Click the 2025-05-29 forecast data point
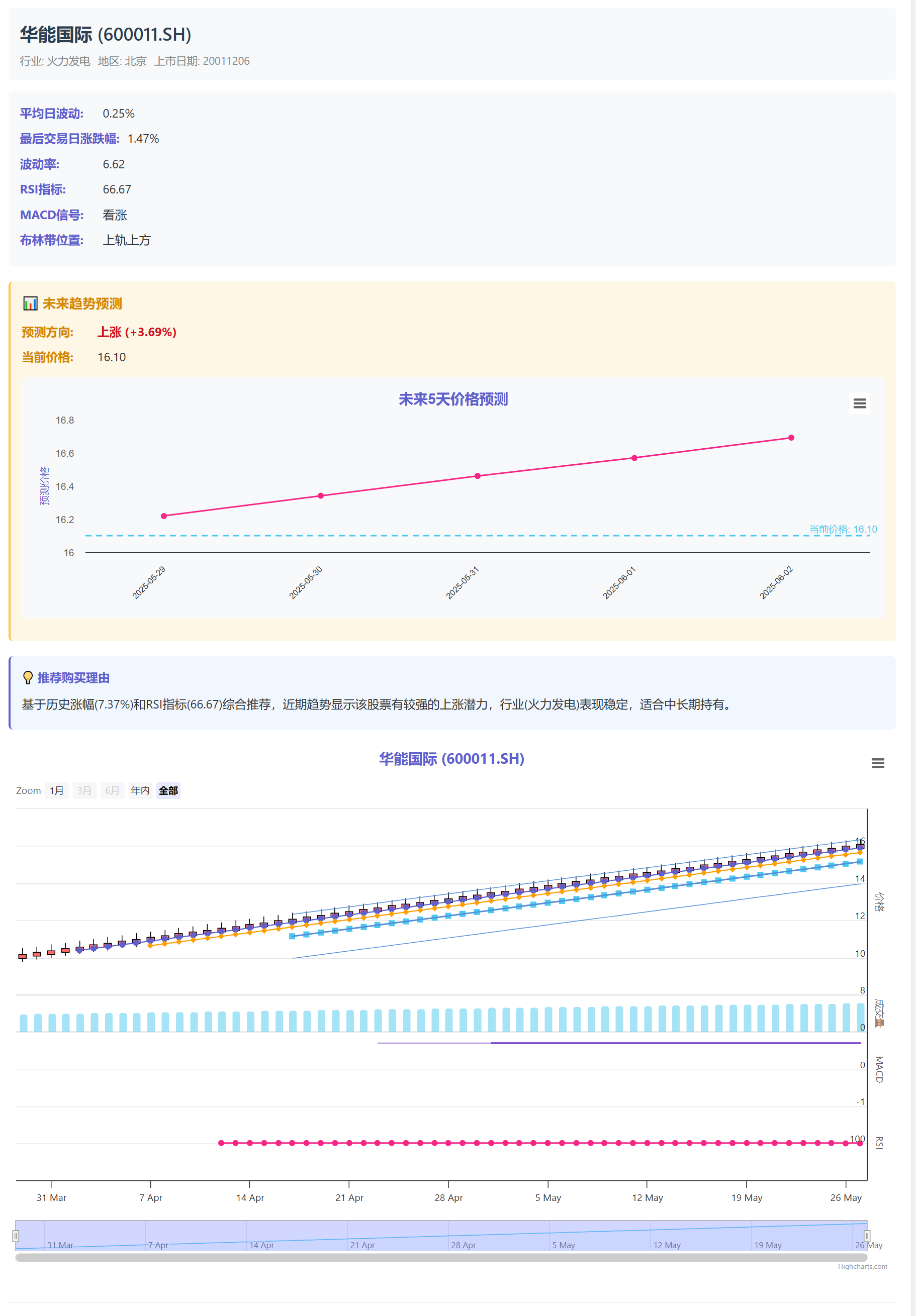 tap(164, 516)
